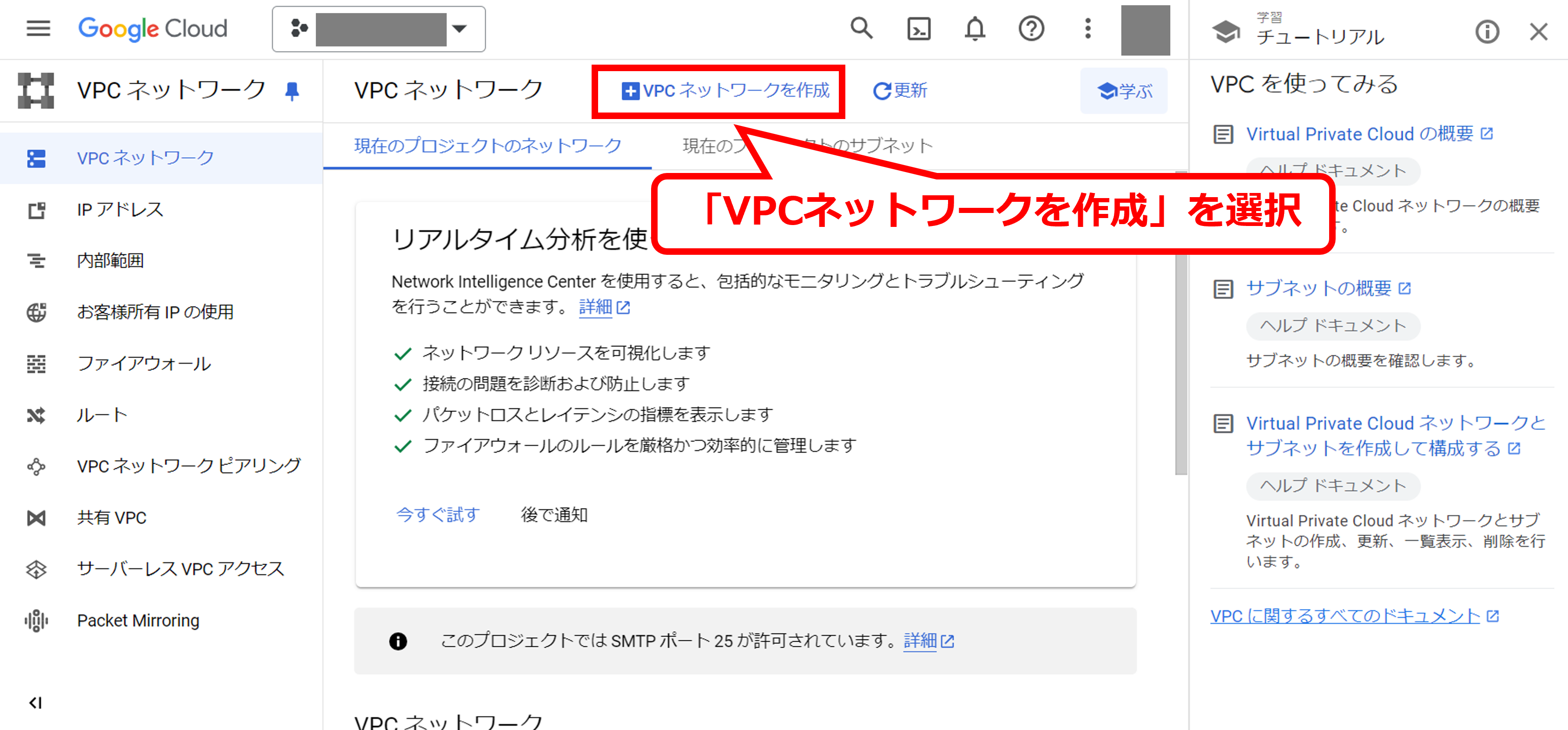The image size is (1568, 730).
Task: Open the notifications bell
Action: 975,29
